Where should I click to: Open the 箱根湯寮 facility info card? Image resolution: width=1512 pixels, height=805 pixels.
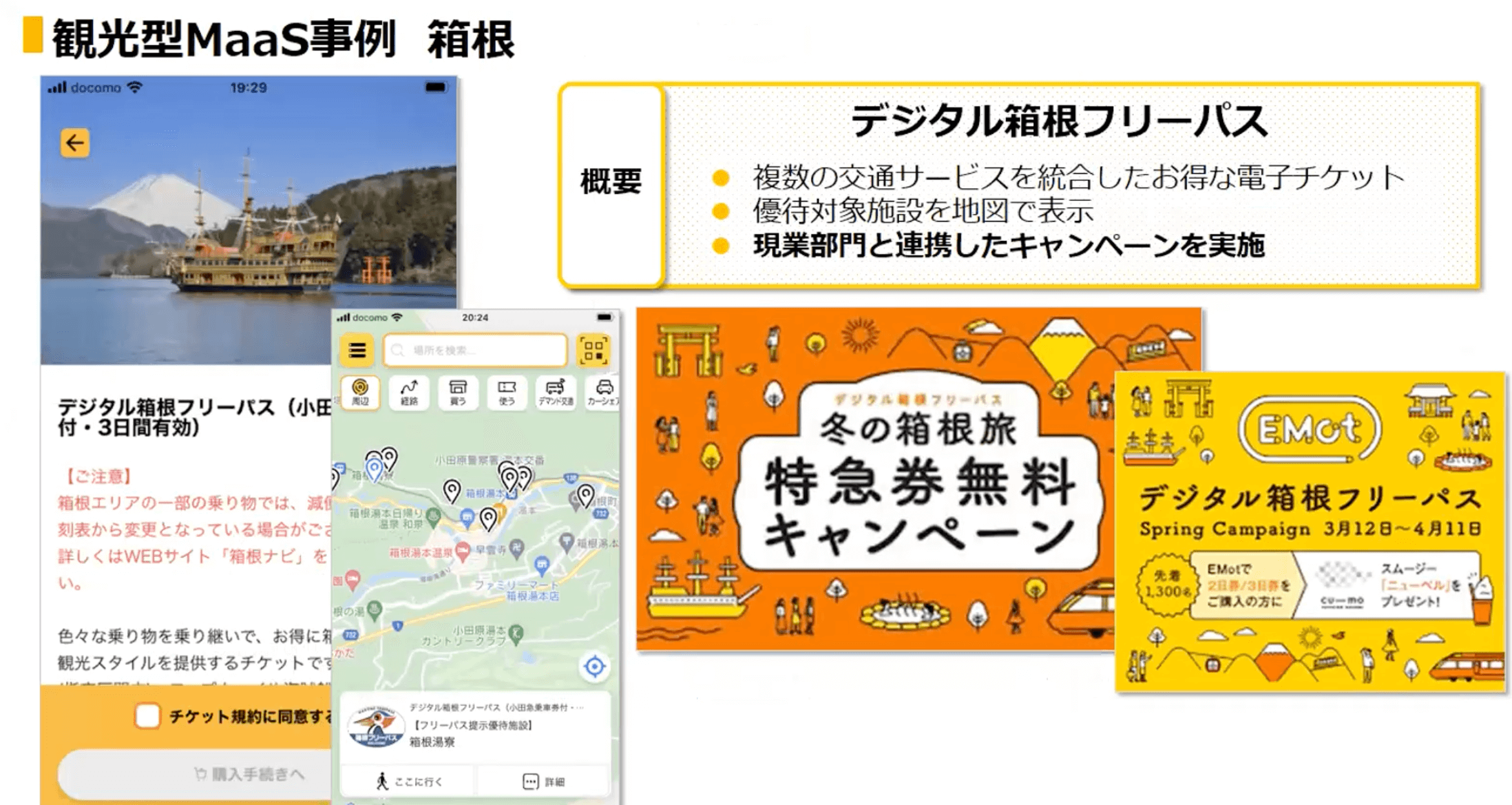475,728
